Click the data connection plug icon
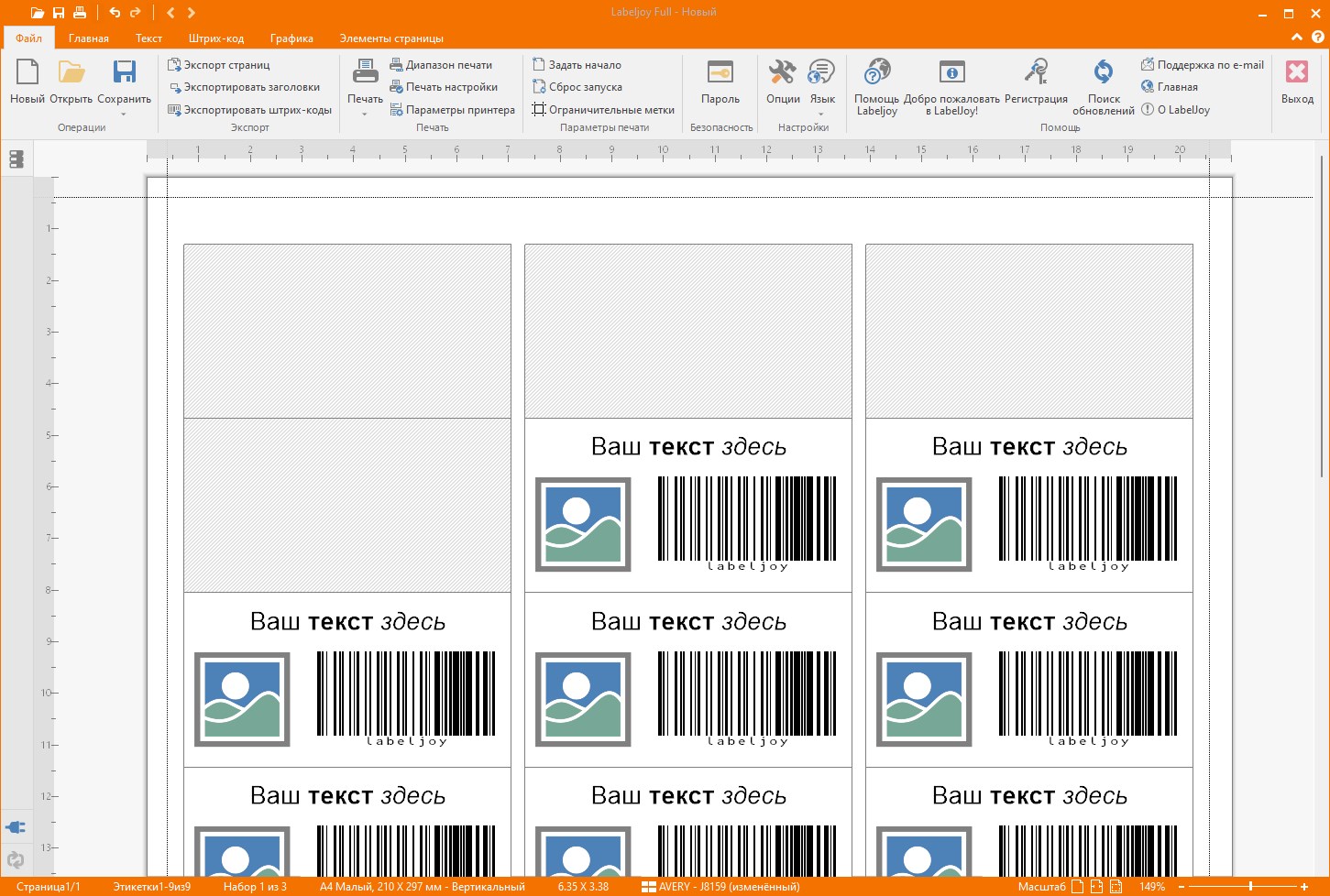 click(x=16, y=827)
